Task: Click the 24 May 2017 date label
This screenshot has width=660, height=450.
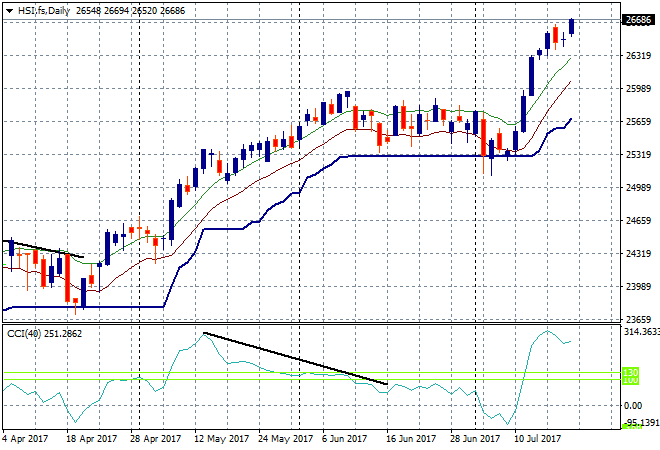Action: [x=285, y=439]
